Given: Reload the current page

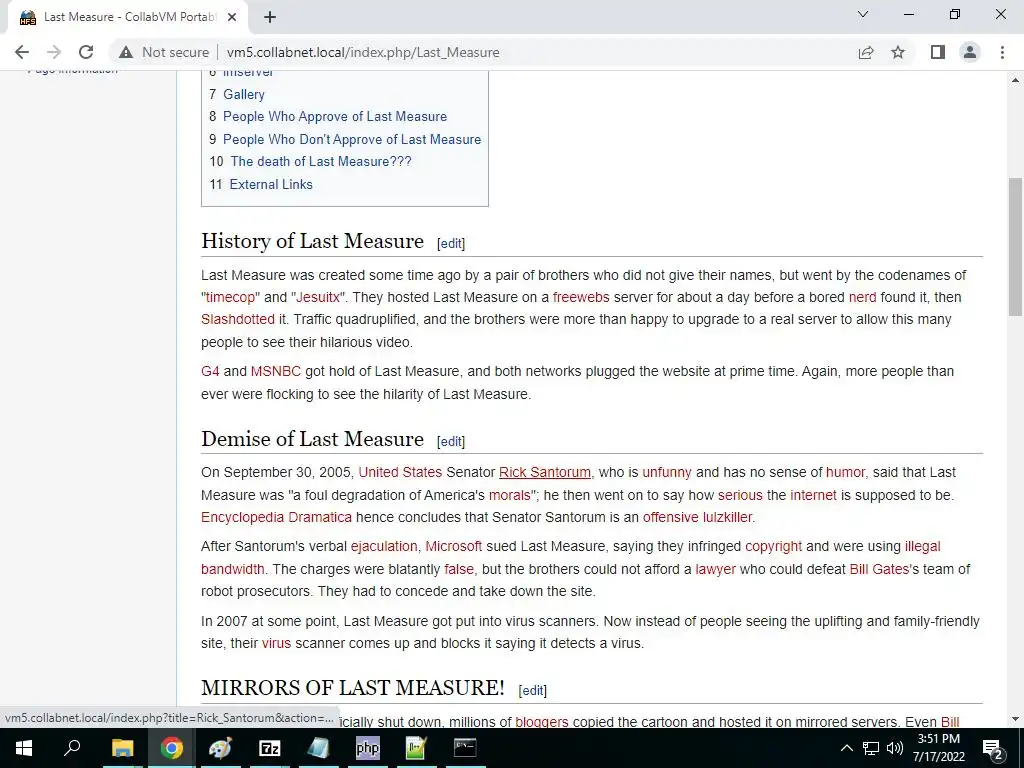Looking at the screenshot, I should [86, 52].
